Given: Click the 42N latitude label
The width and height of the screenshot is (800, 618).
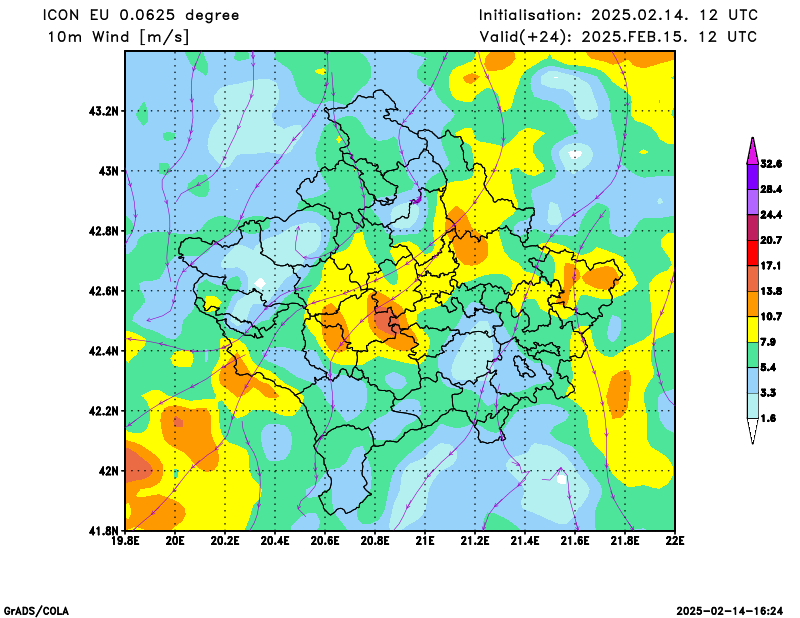Looking at the screenshot, I should click(x=109, y=471).
